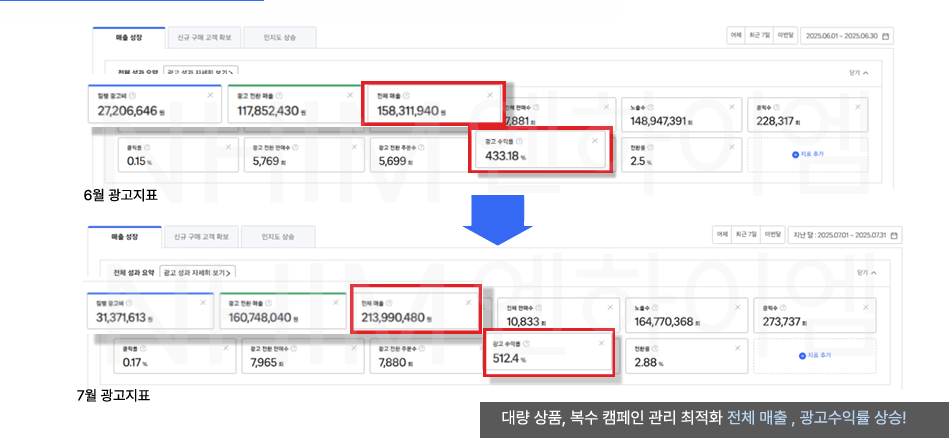Open help icon on 213,990,480 전체 매출

pos(389,302)
